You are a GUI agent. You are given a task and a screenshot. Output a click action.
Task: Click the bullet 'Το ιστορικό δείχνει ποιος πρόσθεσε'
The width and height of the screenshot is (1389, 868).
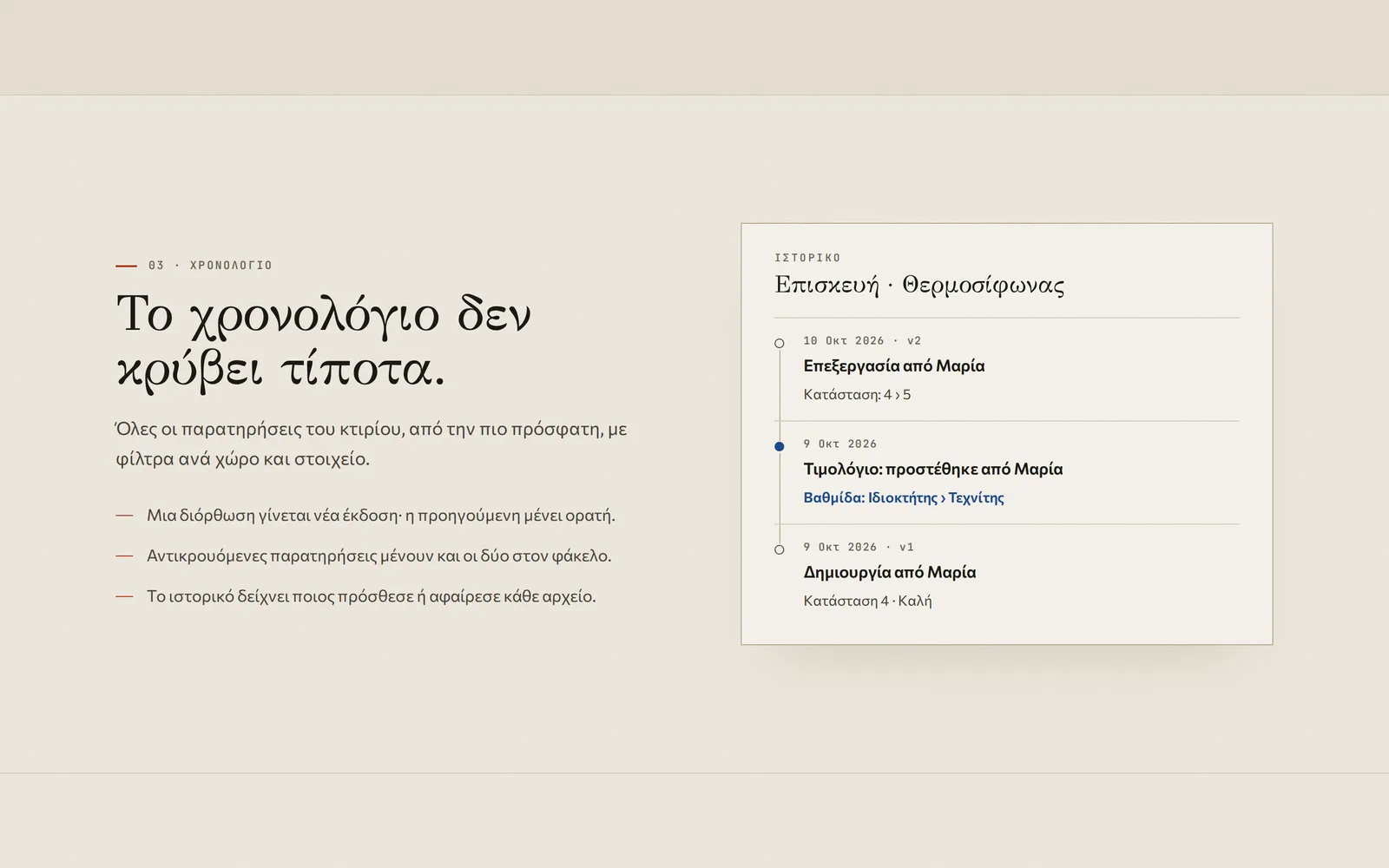tap(371, 597)
